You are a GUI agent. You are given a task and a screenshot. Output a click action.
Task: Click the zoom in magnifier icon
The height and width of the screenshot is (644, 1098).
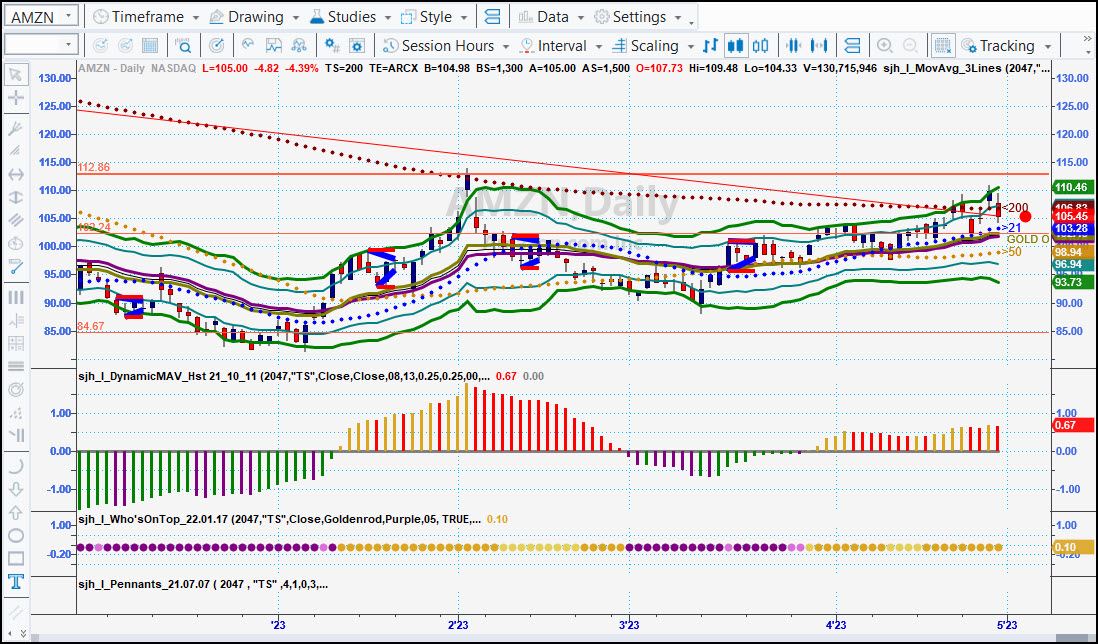point(884,46)
